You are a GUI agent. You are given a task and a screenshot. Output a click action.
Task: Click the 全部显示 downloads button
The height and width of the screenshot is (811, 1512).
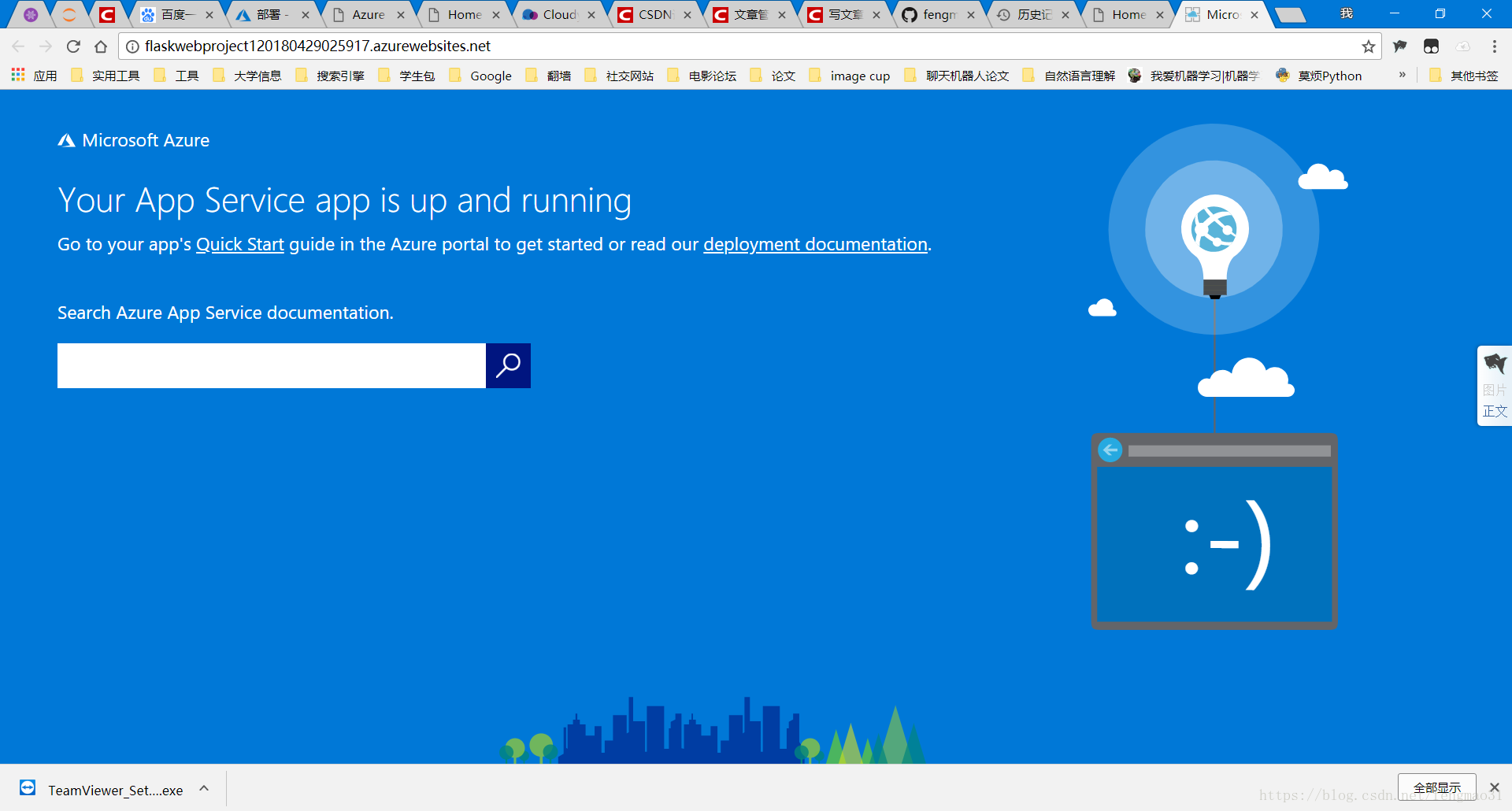pyautogui.click(x=1437, y=787)
